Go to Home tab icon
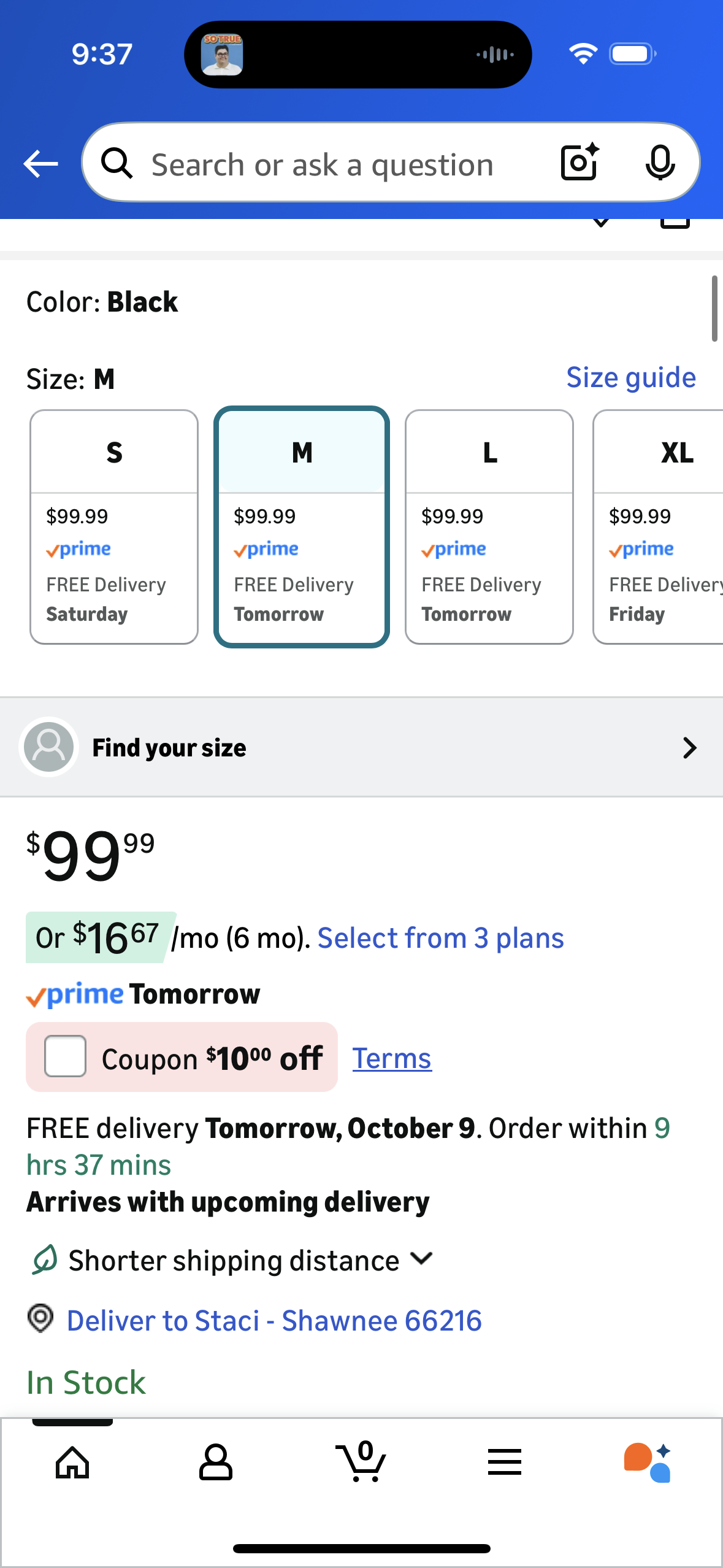723x1568 pixels. point(72,1462)
